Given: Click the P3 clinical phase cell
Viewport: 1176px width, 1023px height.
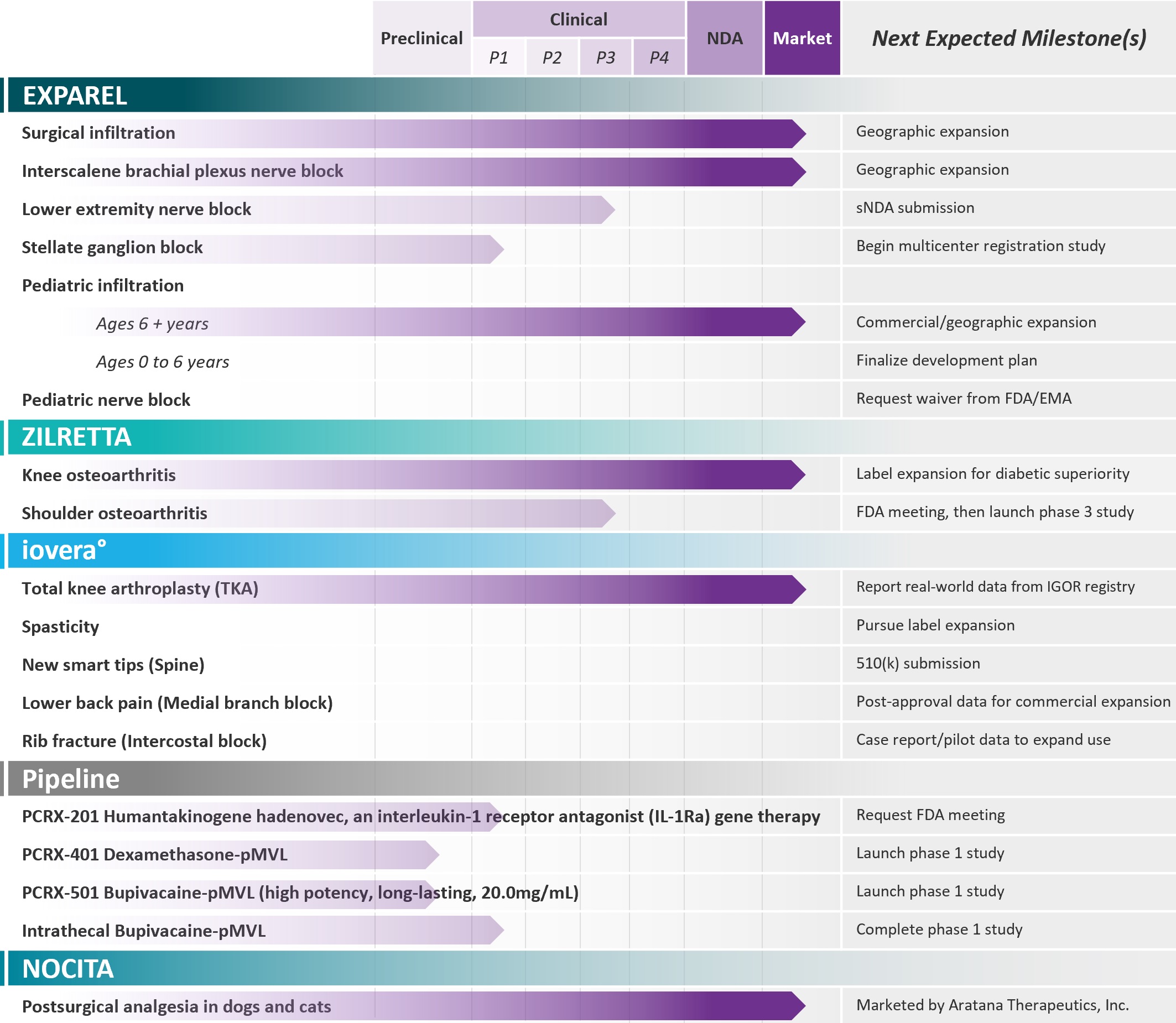Looking at the screenshot, I should tap(605, 57).
